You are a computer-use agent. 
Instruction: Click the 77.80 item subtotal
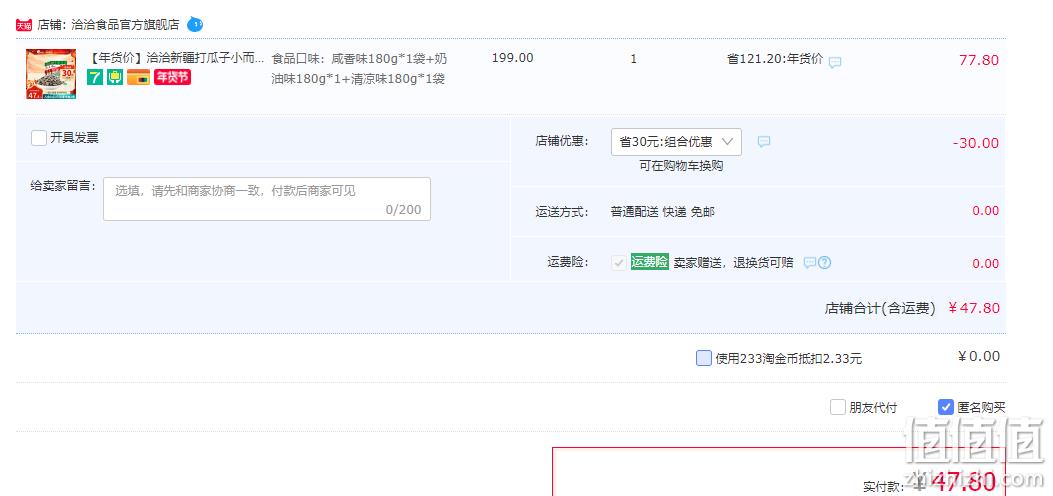click(x=978, y=60)
